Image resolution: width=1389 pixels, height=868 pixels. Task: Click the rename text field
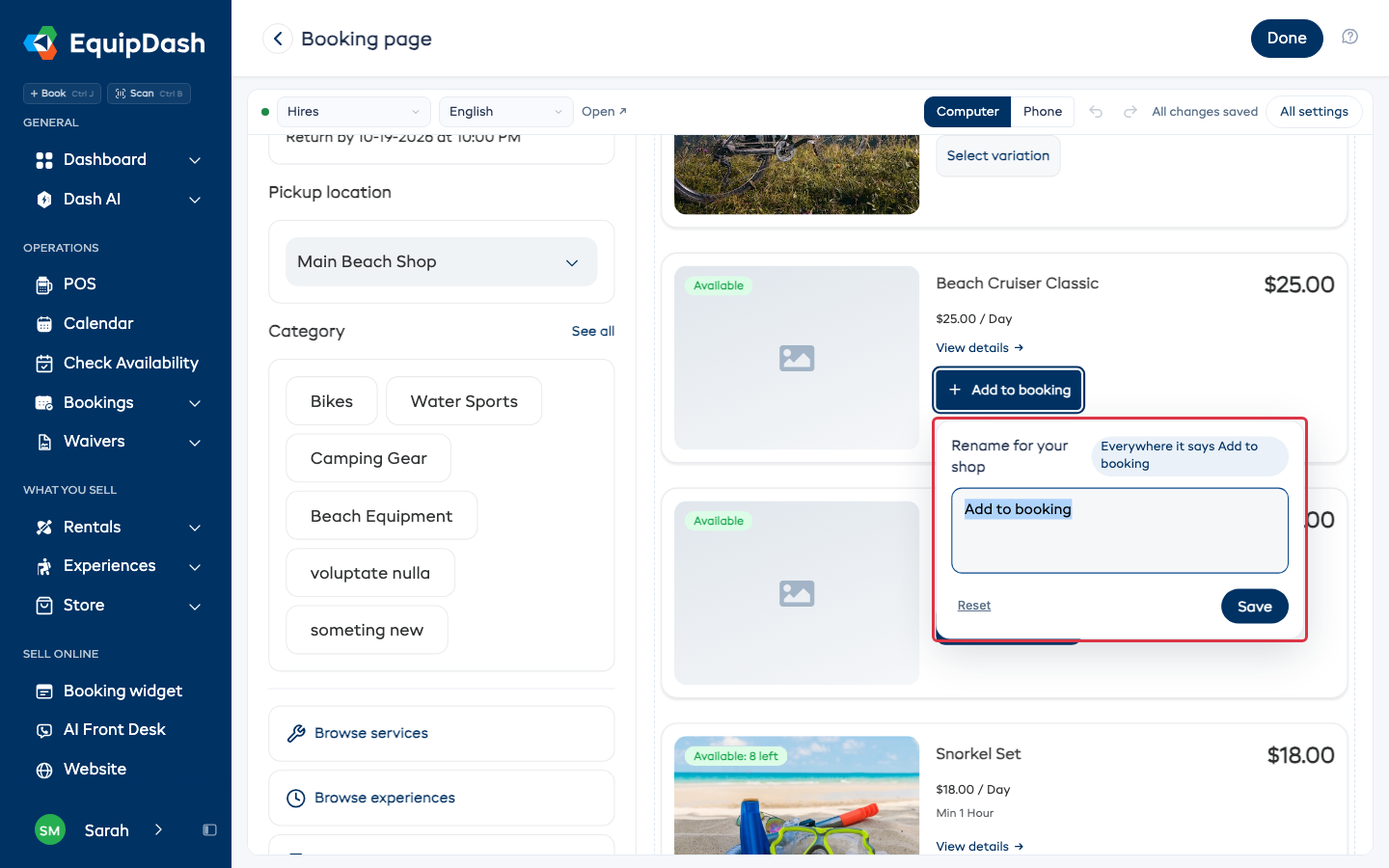click(1120, 530)
